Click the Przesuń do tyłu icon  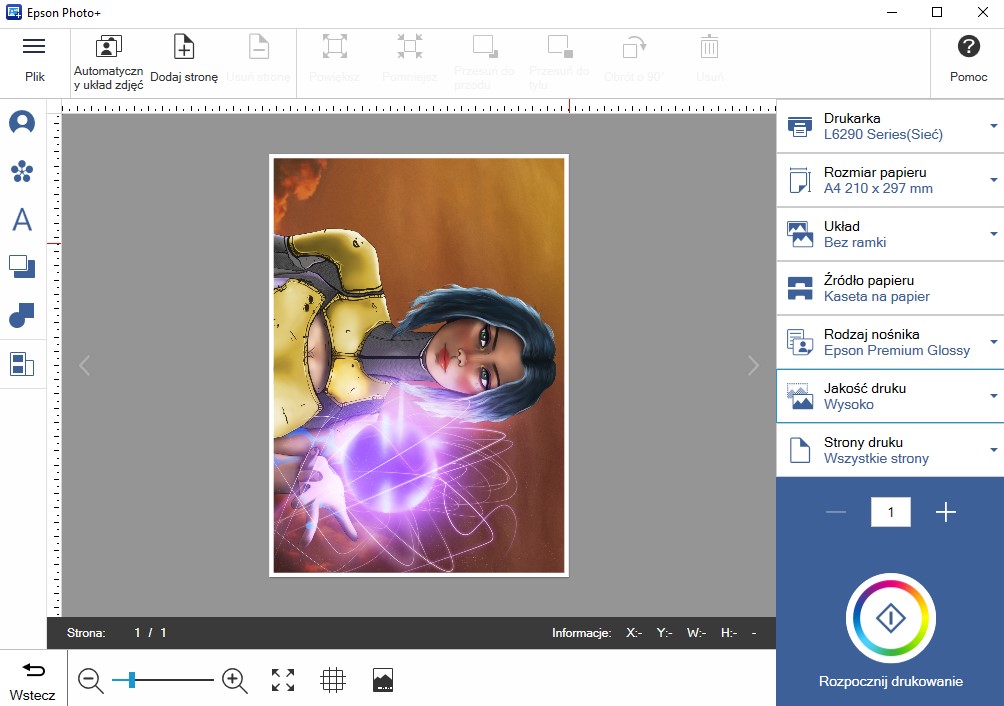pyautogui.click(x=560, y=47)
